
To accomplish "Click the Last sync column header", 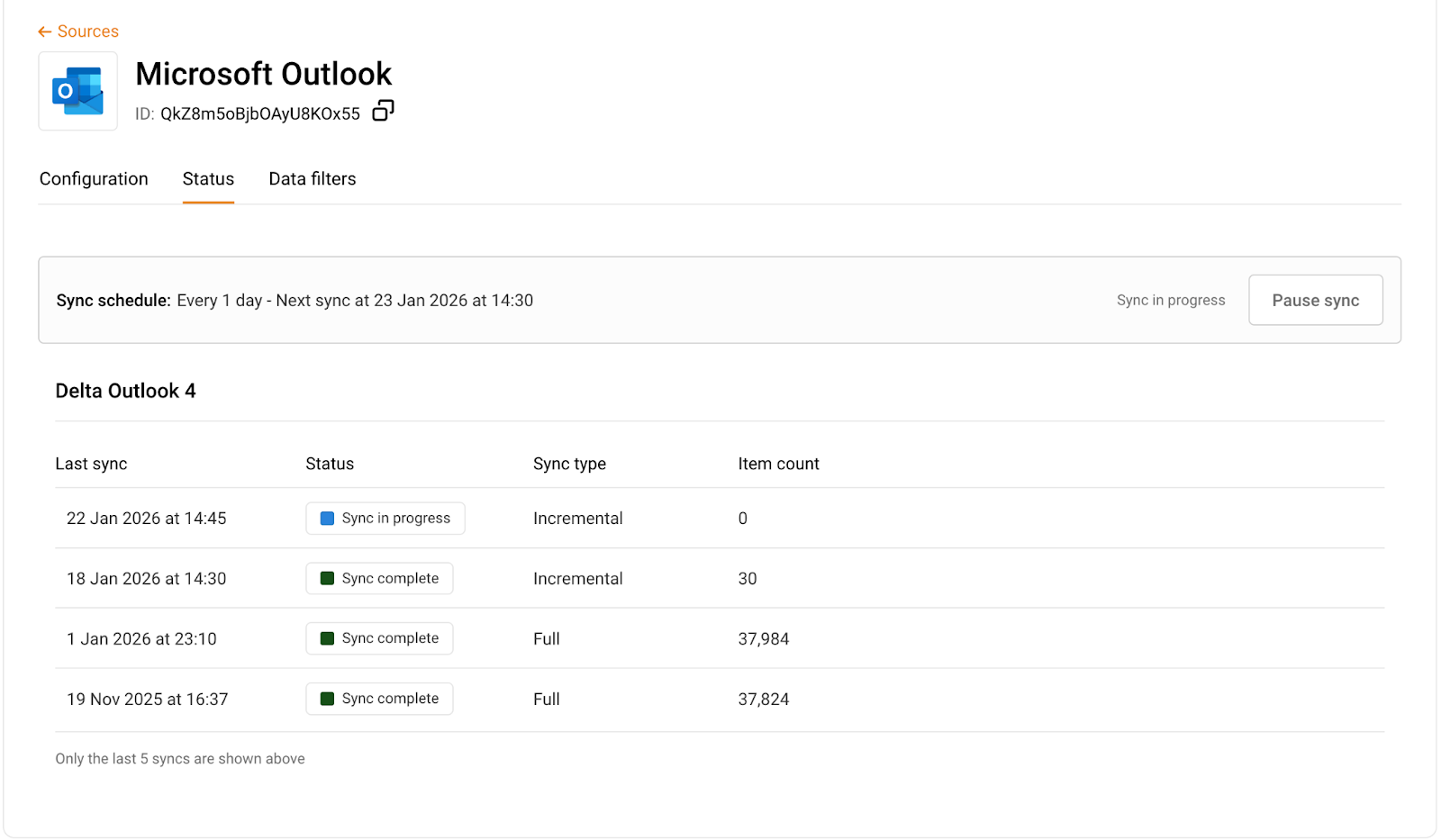I will click(91, 464).
